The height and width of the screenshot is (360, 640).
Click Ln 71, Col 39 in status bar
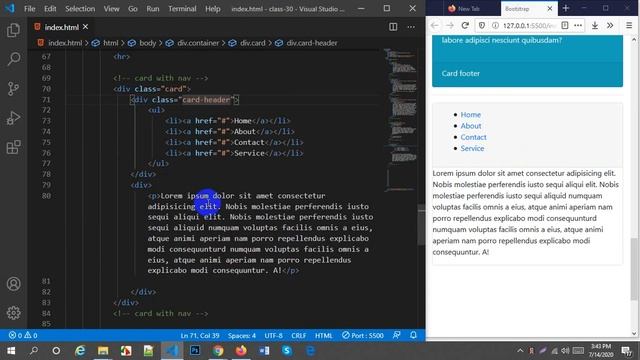tap(200, 336)
